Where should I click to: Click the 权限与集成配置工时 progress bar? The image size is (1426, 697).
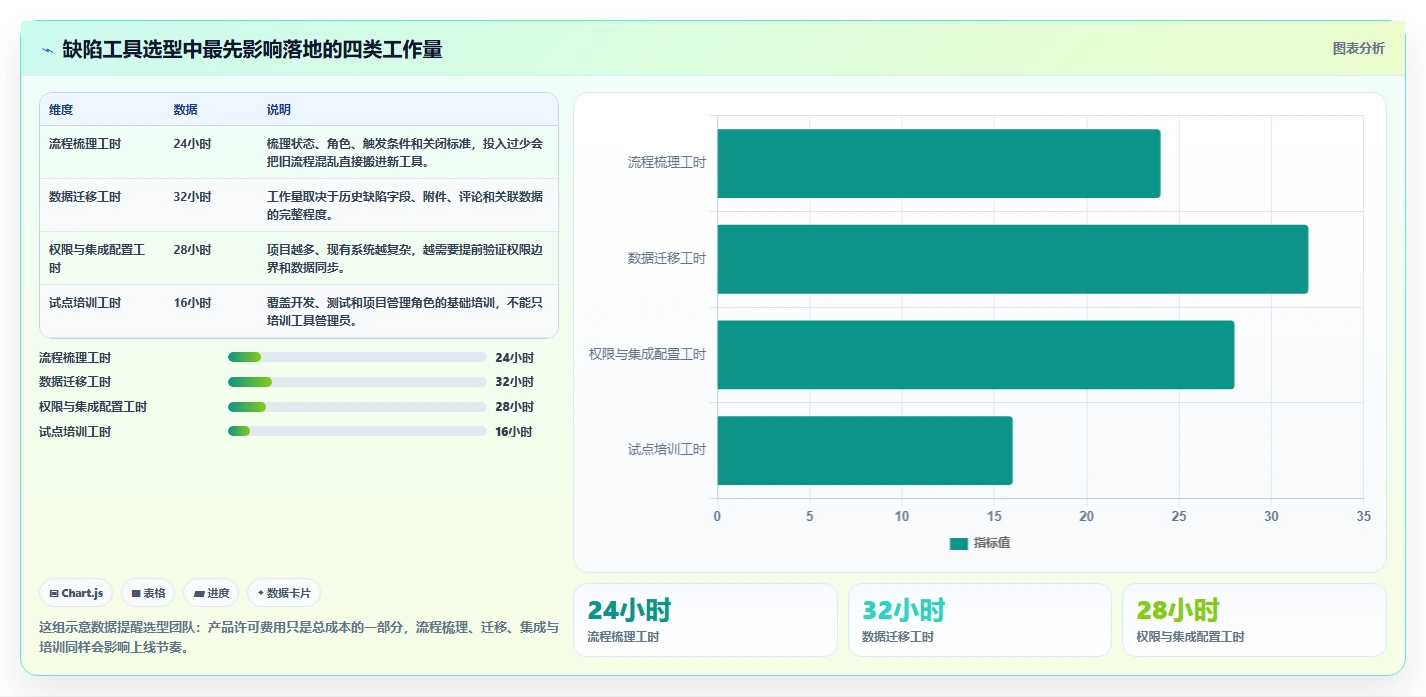[x=357, y=407]
